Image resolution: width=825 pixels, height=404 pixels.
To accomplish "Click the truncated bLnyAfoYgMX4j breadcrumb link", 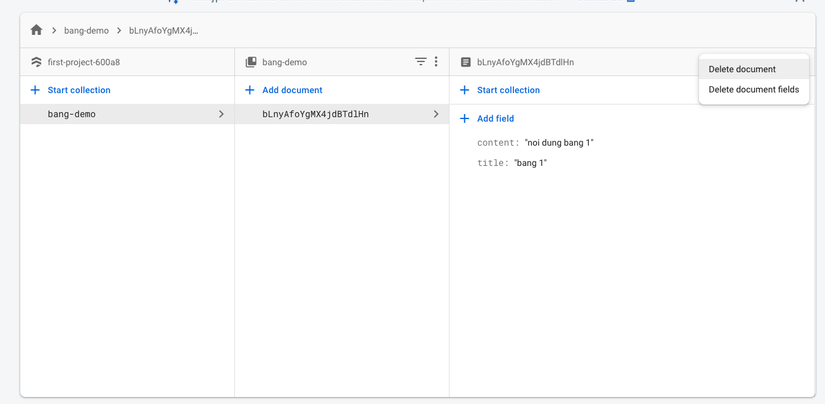I will pos(163,31).
